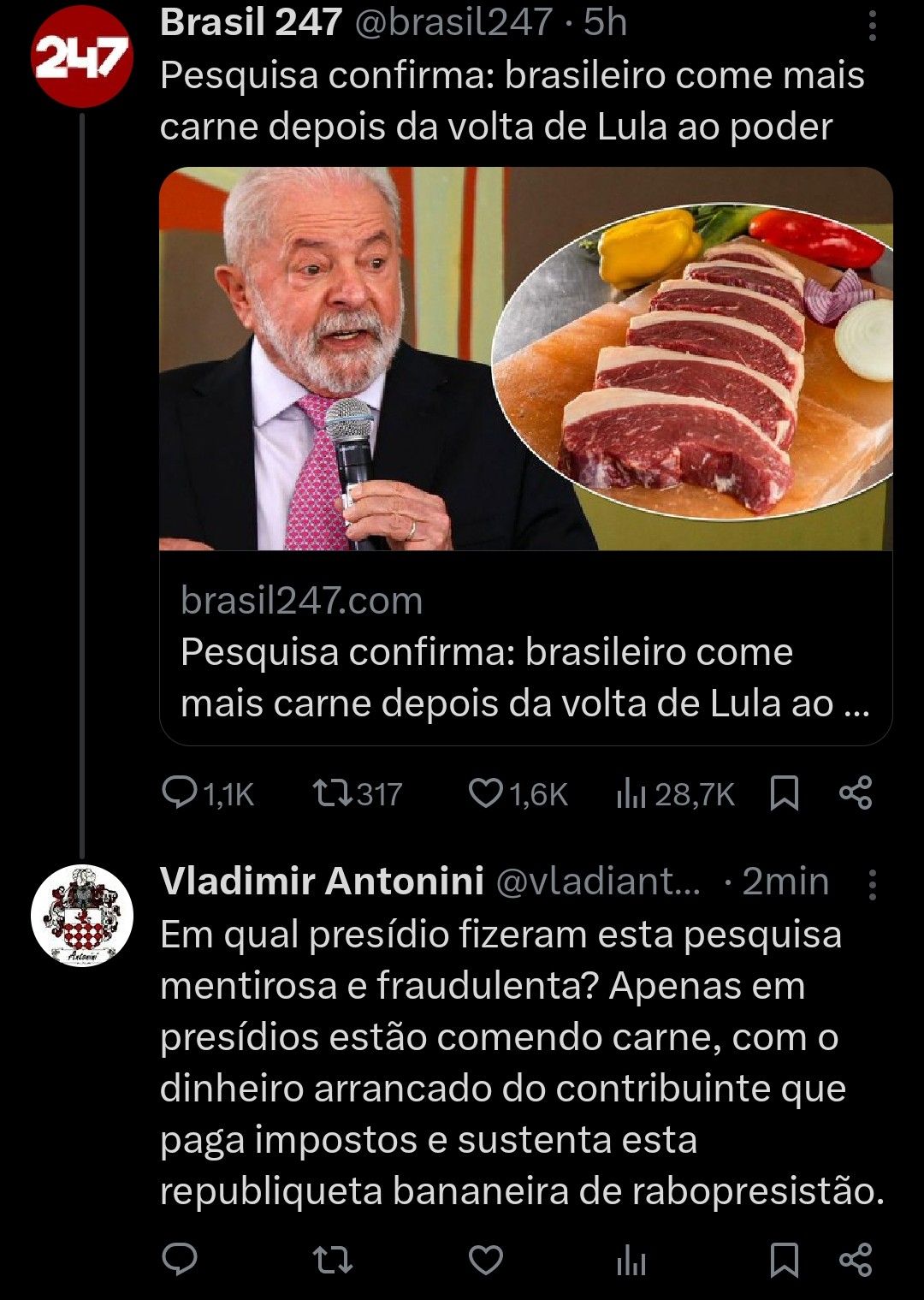Reply to the Brasil 247 tweet

180,793
